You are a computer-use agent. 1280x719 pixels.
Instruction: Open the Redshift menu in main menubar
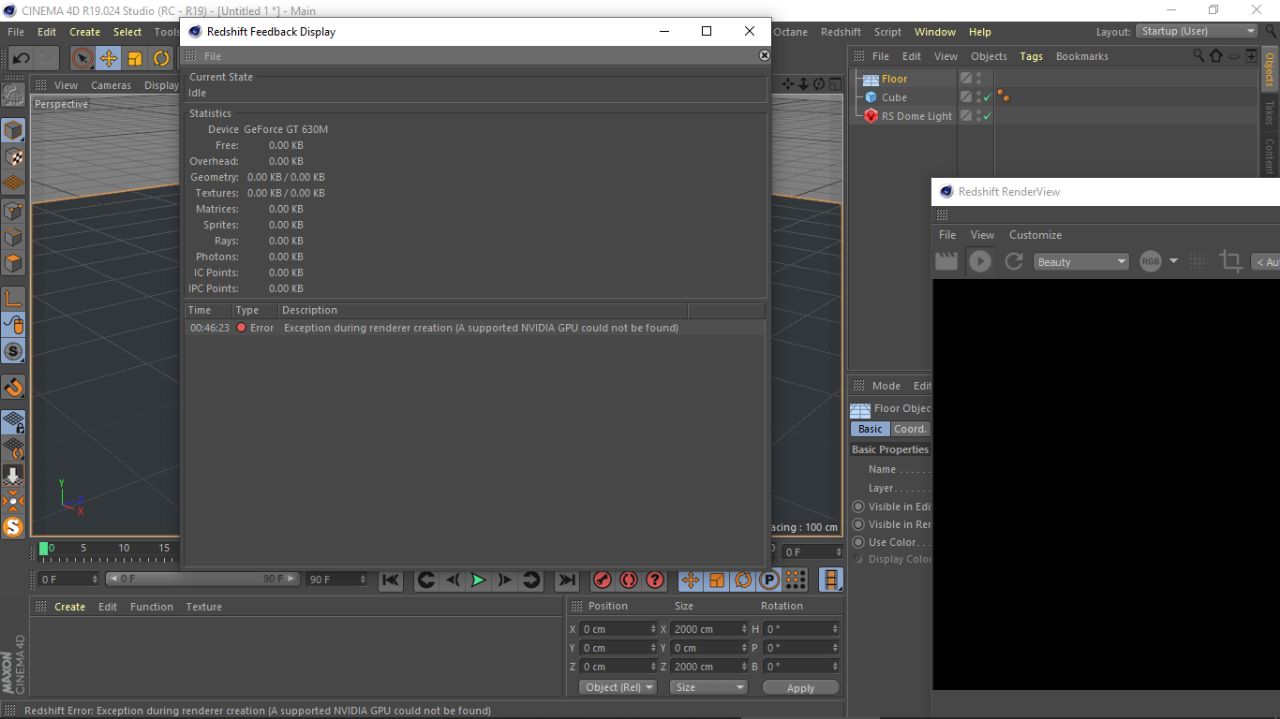pos(841,32)
